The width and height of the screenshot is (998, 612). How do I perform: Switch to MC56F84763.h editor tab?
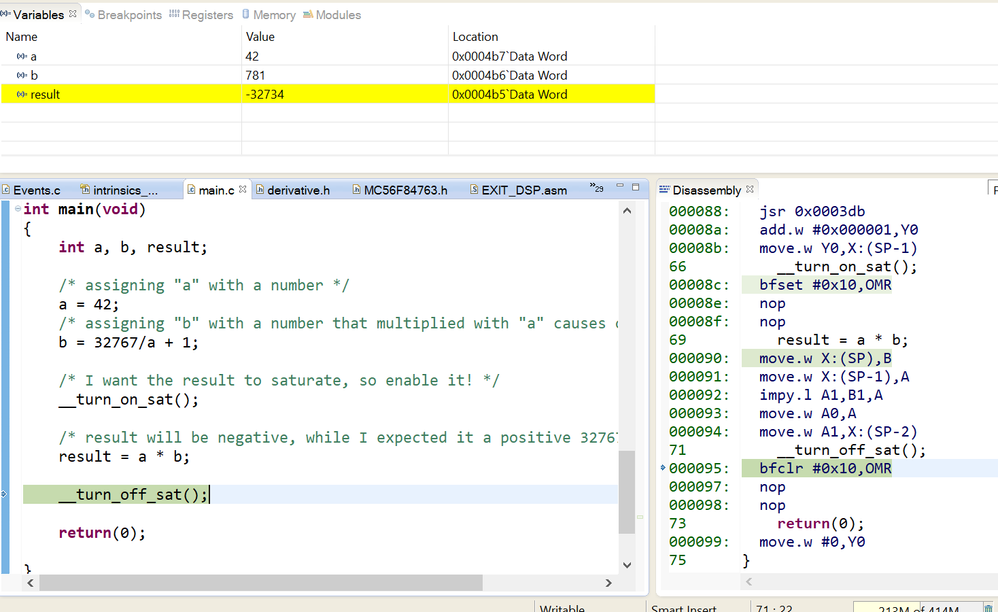(x=400, y=190)
